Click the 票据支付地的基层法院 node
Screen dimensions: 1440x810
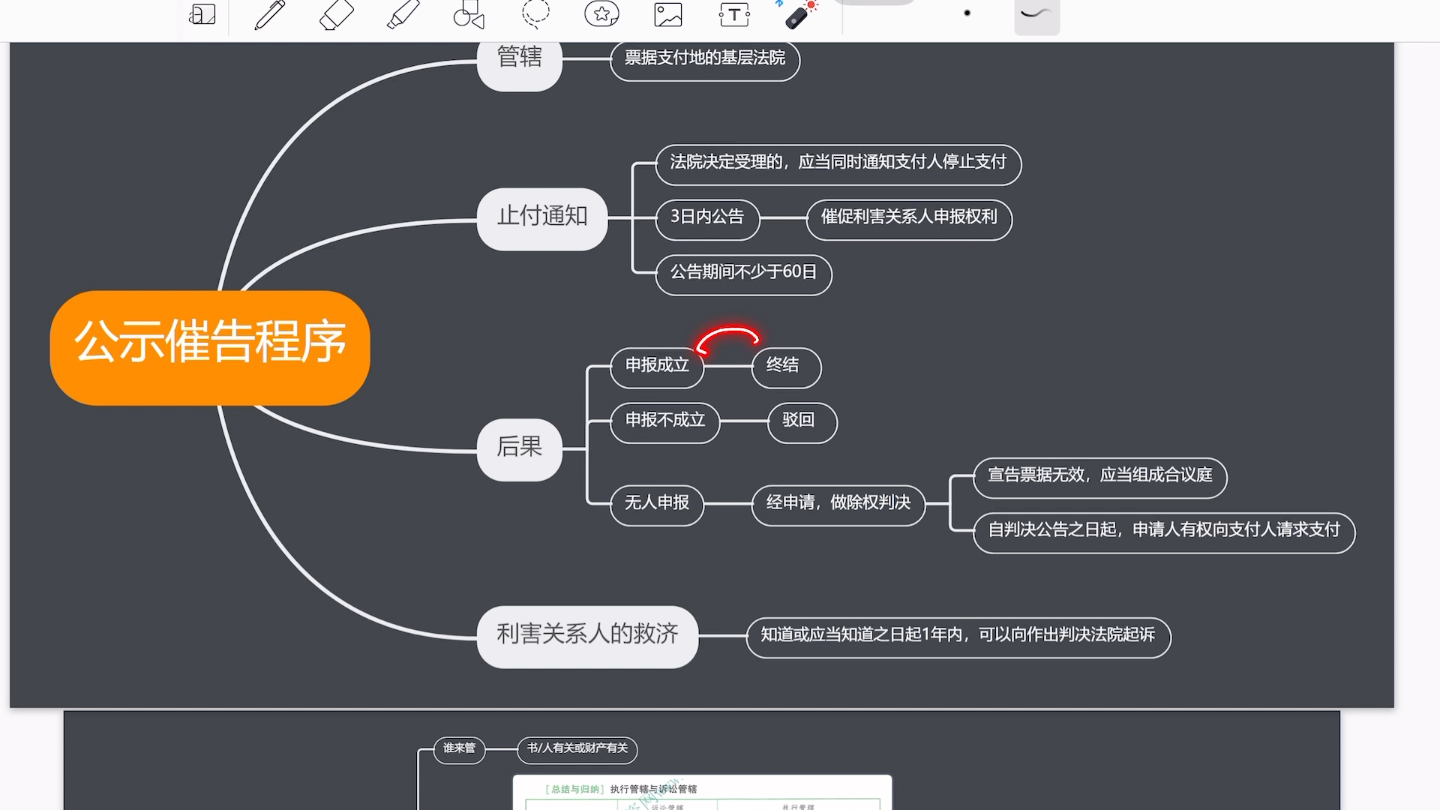click(x=705, y=60)
